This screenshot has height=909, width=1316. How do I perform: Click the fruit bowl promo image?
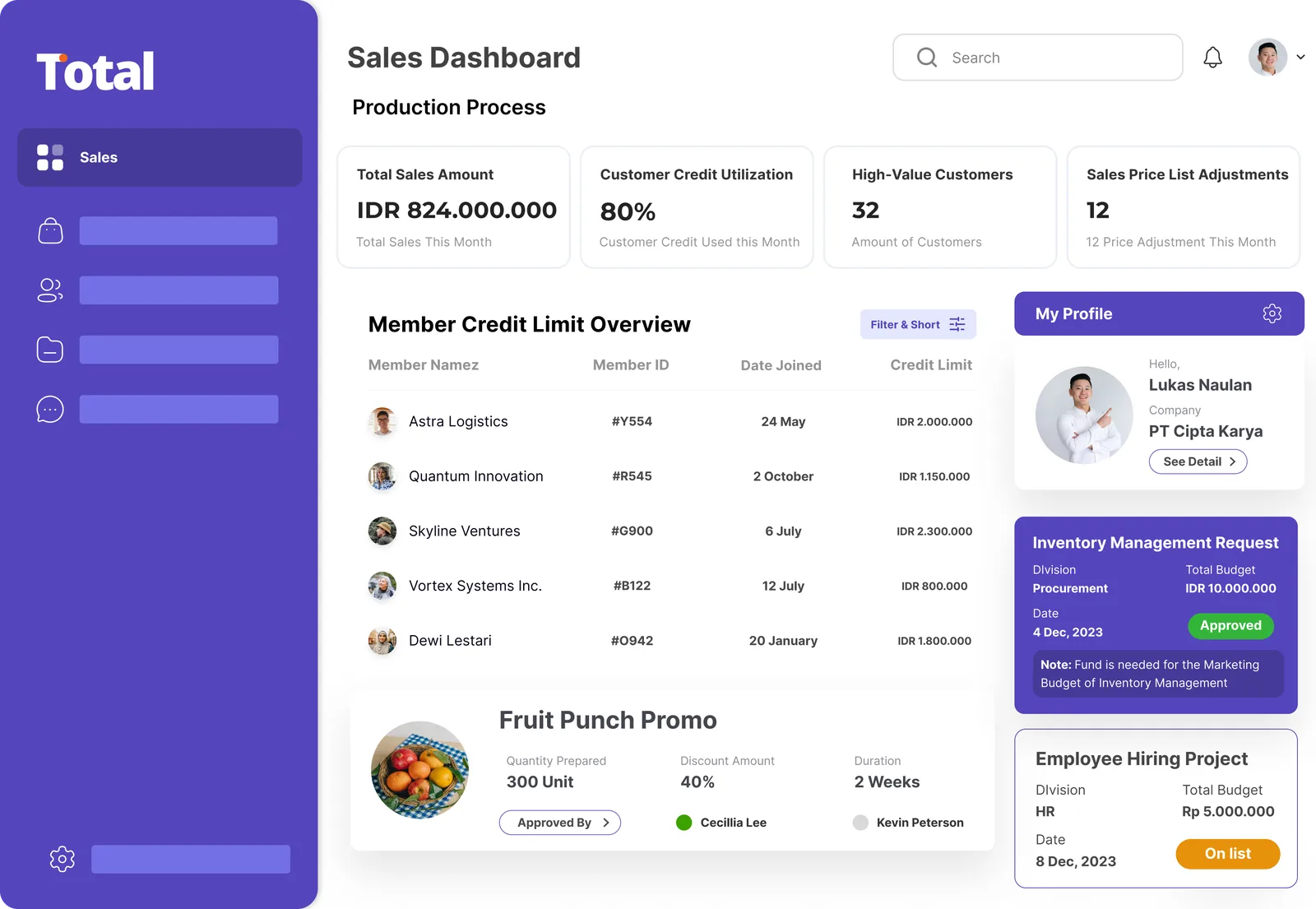[x=419, y=770]
